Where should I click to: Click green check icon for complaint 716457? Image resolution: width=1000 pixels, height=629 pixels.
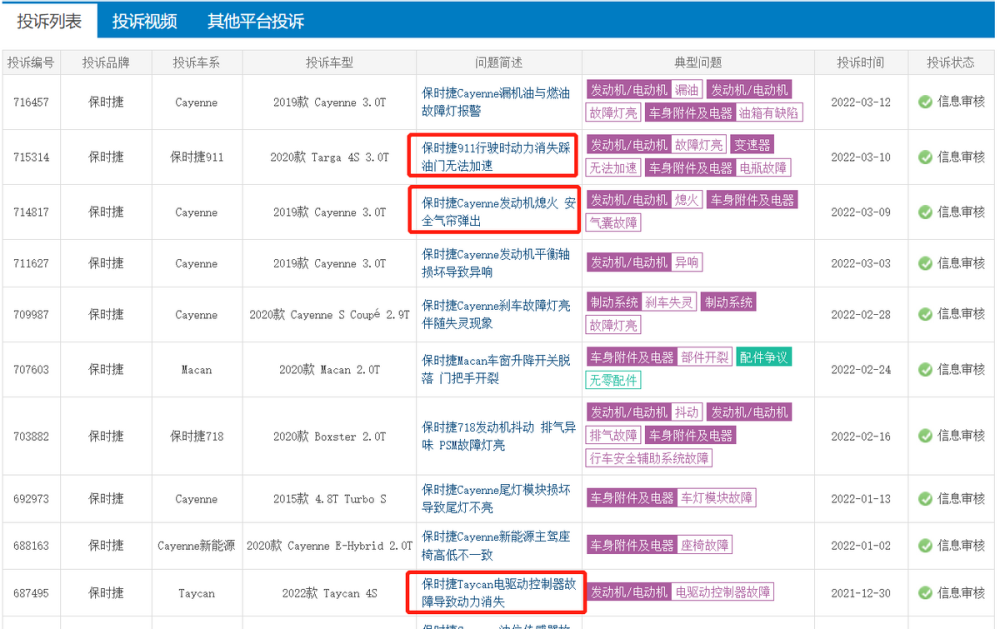click(x=925, y=102)
